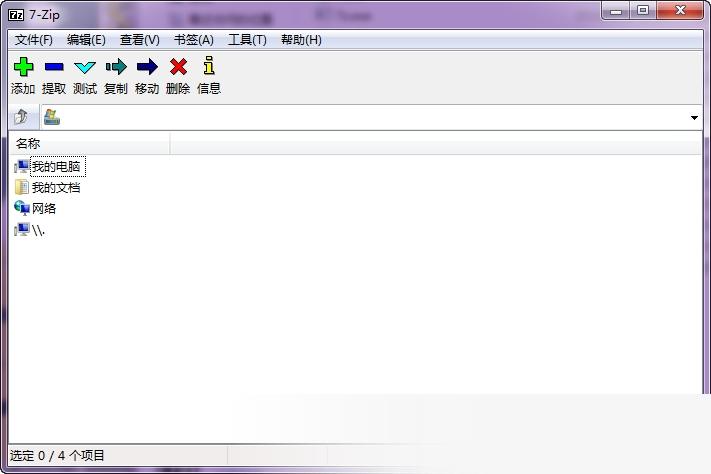Open the 查看(V) menu

[140, 40]
